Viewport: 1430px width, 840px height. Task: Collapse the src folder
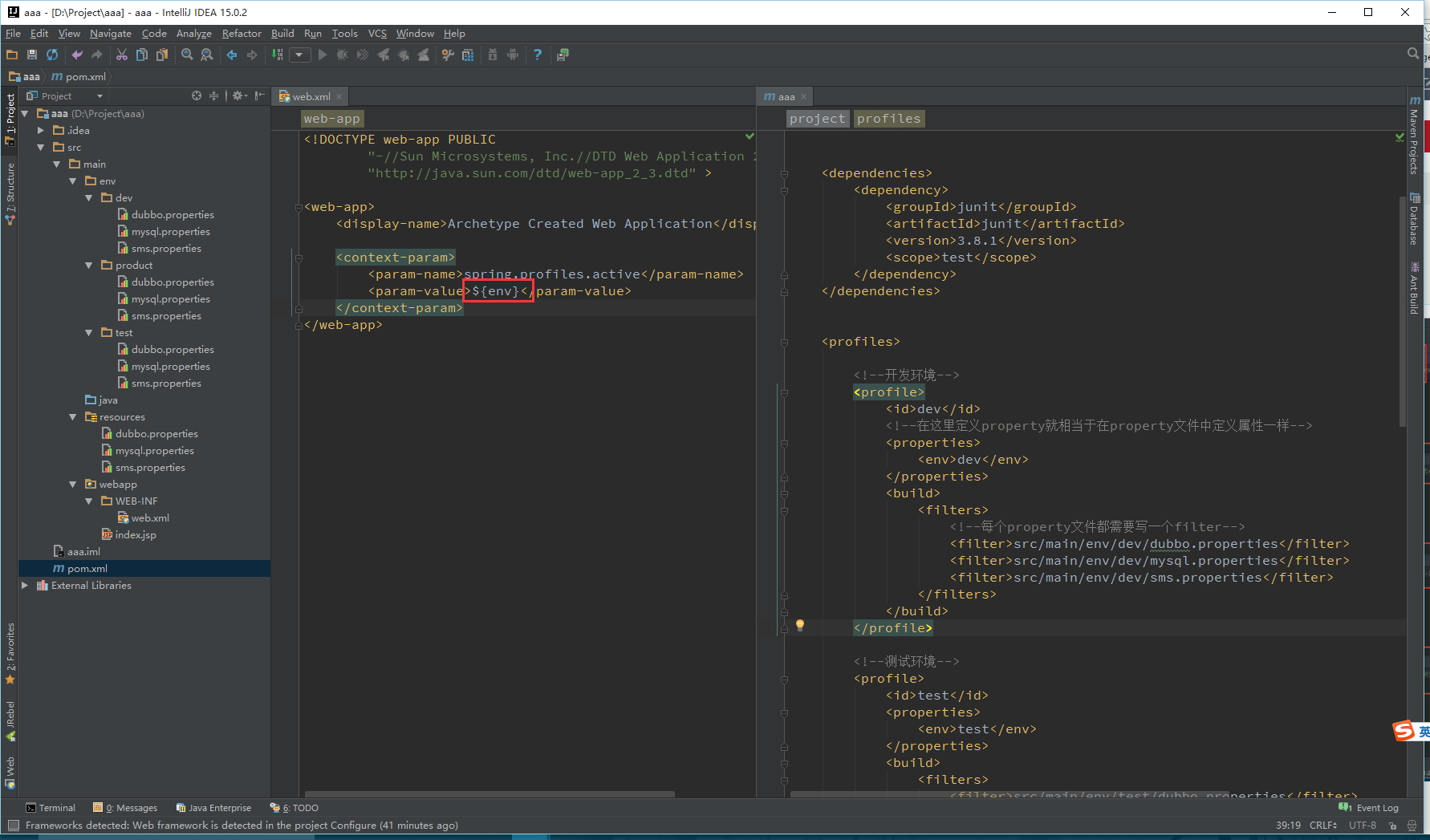coord(41,148)
